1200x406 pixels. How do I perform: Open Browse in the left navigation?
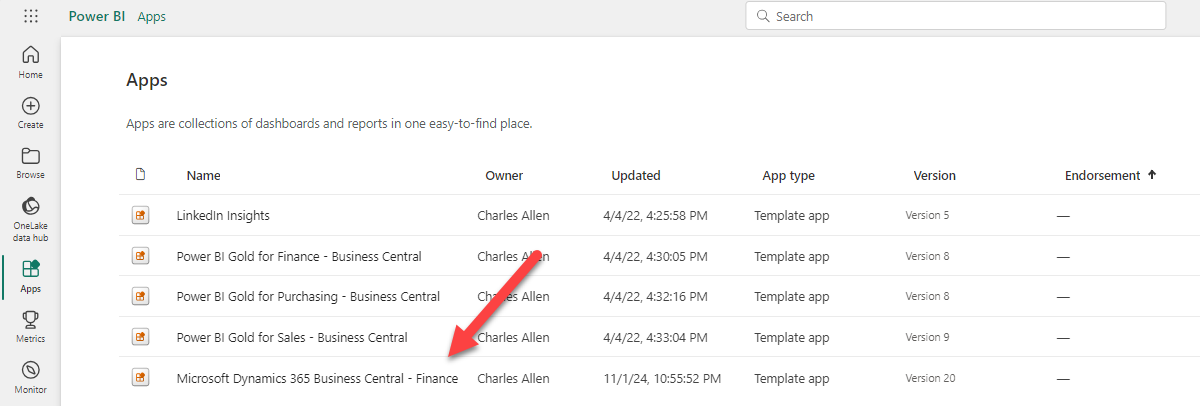[31, 162]
